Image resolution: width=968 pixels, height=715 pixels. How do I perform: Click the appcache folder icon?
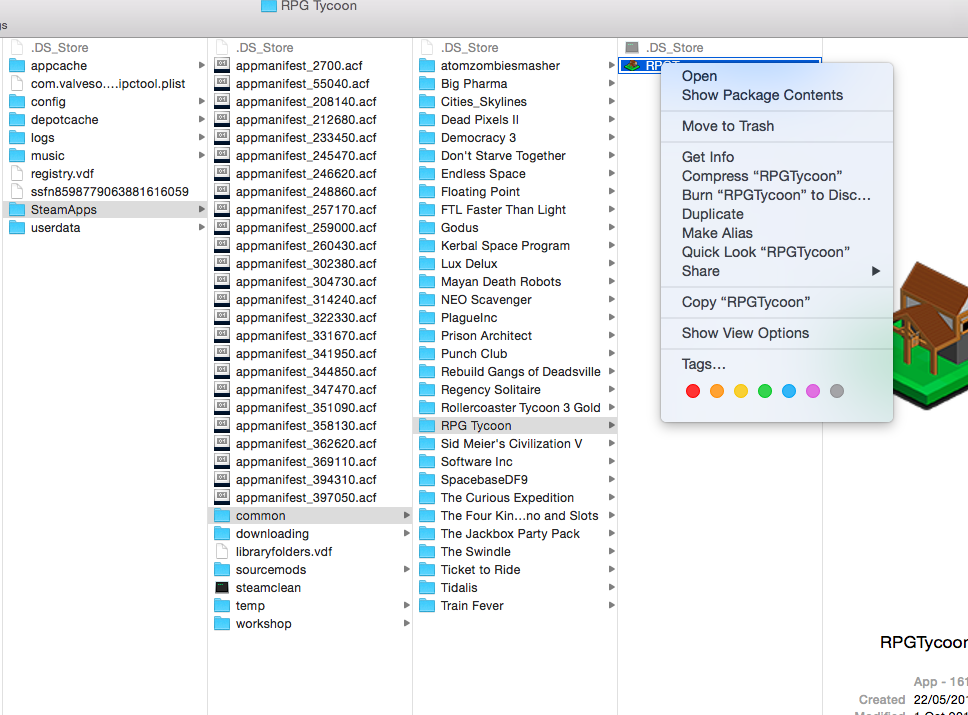click(x=17, y=65)
